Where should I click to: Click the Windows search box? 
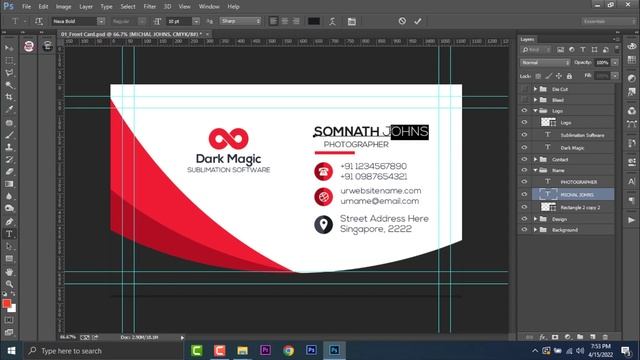pyautogui.click(x=103, y=351)
